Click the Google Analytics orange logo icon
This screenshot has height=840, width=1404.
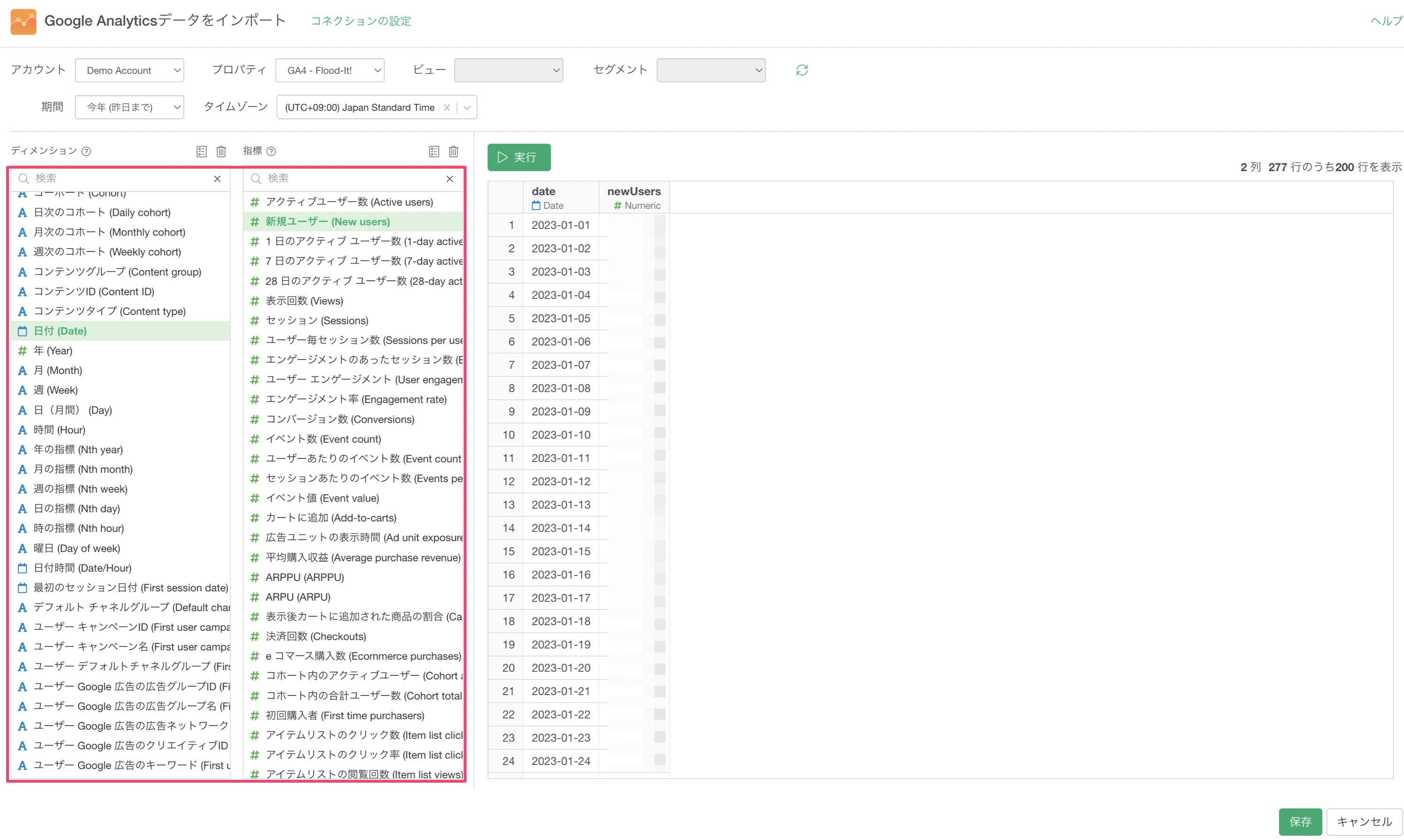[23, 21]
